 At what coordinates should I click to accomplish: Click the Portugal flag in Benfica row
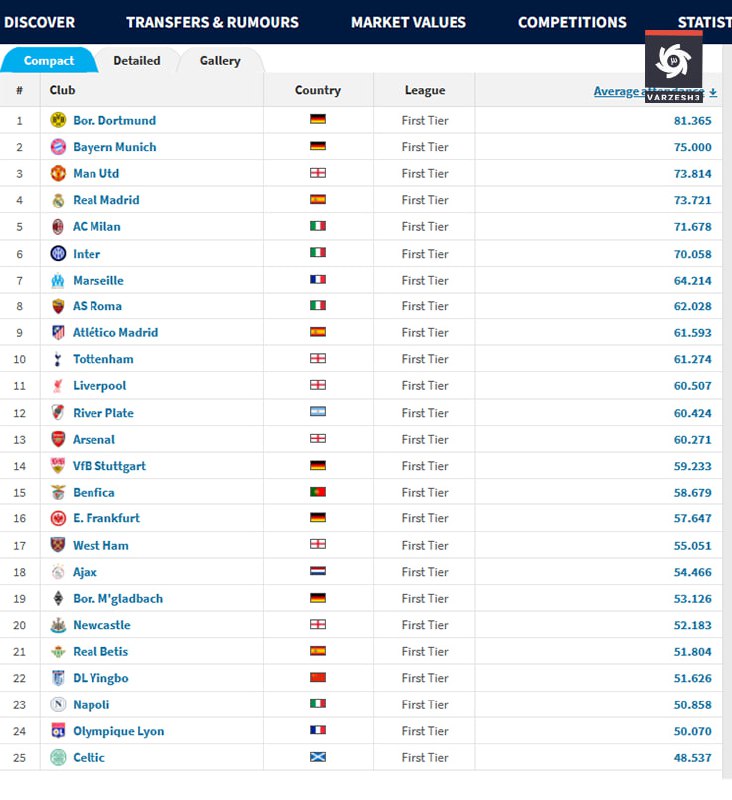tap(318, 492)
